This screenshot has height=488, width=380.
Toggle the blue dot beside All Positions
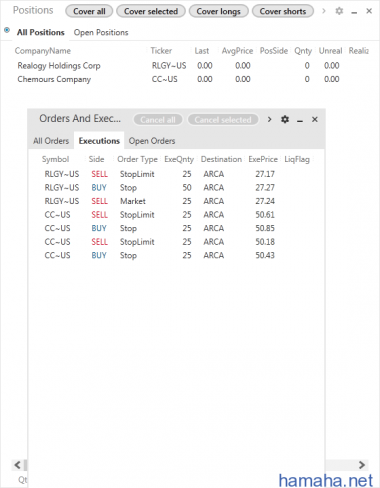pos(7,30)
